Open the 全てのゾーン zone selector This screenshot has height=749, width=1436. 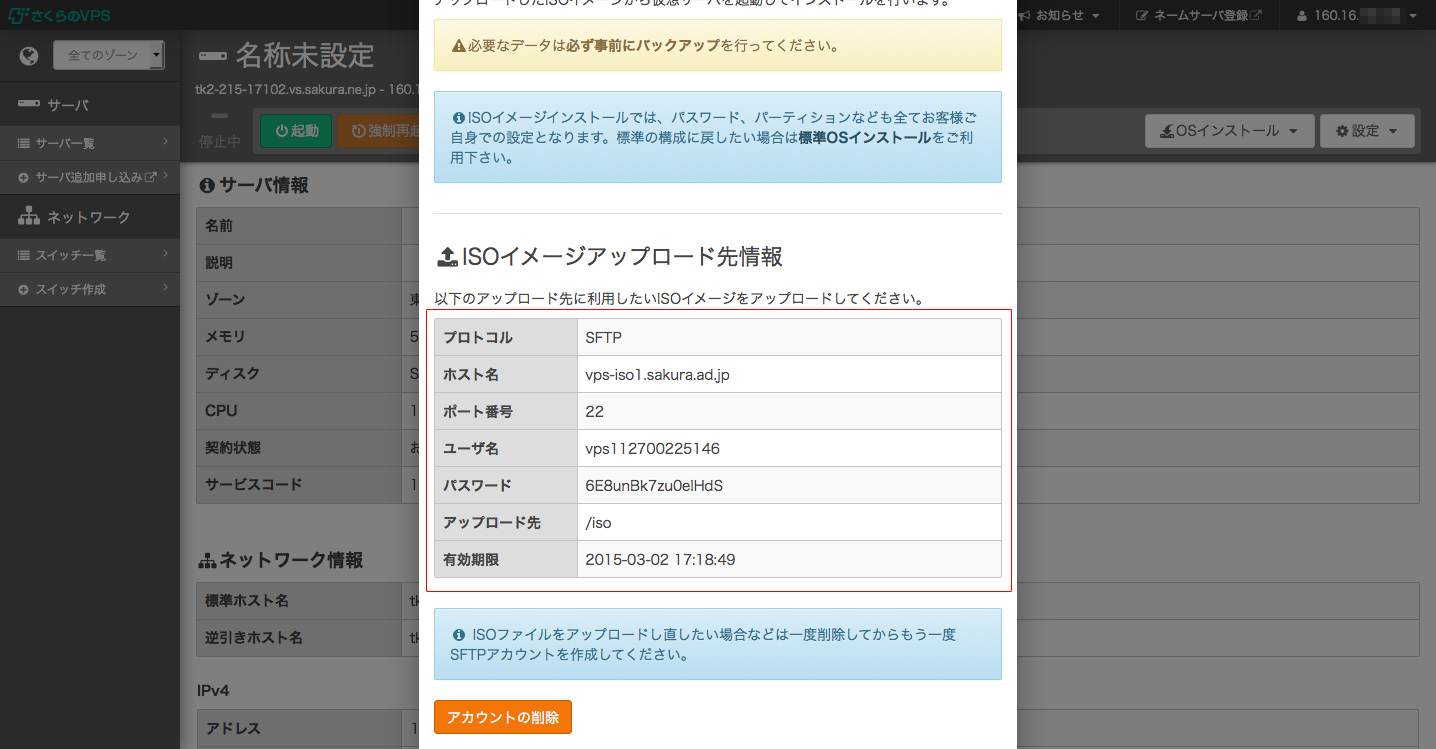108,56
